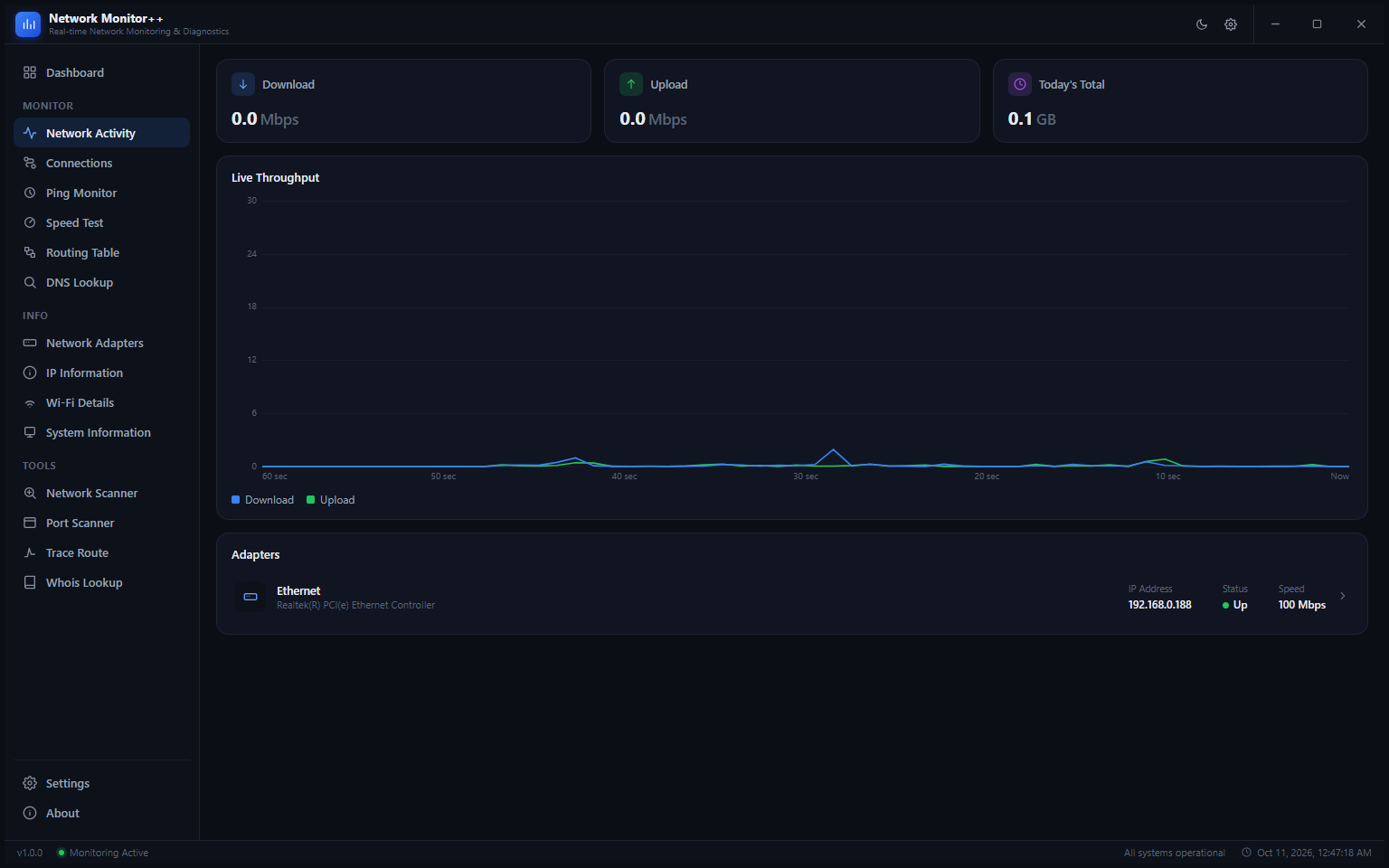
Task: Click the Today's Total clock icon
Action: [1020, 84]
